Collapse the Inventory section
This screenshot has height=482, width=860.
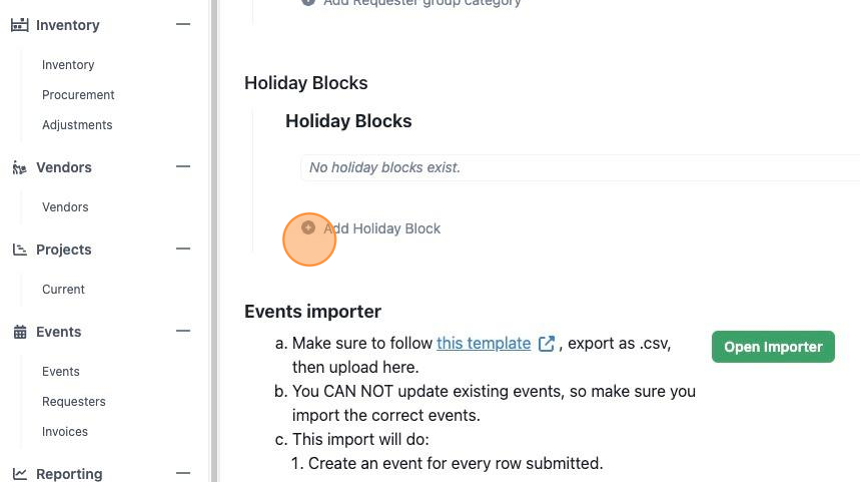(183, 24)
